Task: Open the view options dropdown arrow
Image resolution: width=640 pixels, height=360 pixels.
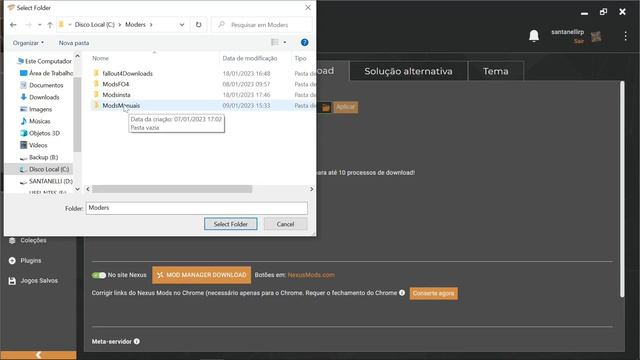Action: point(284,42)
